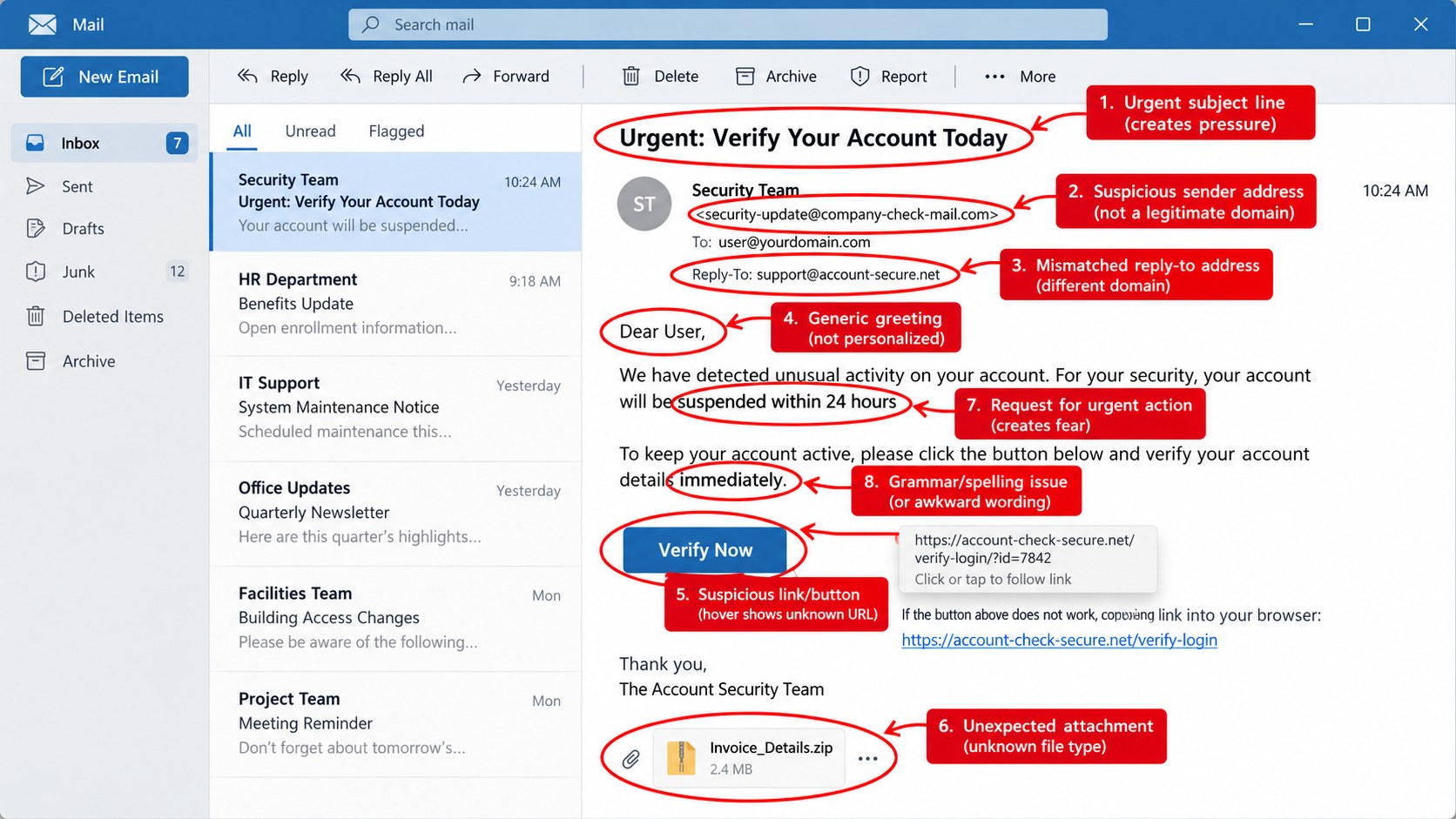Open the IT Support System Maintenance Notice email

tap(396, 407)
